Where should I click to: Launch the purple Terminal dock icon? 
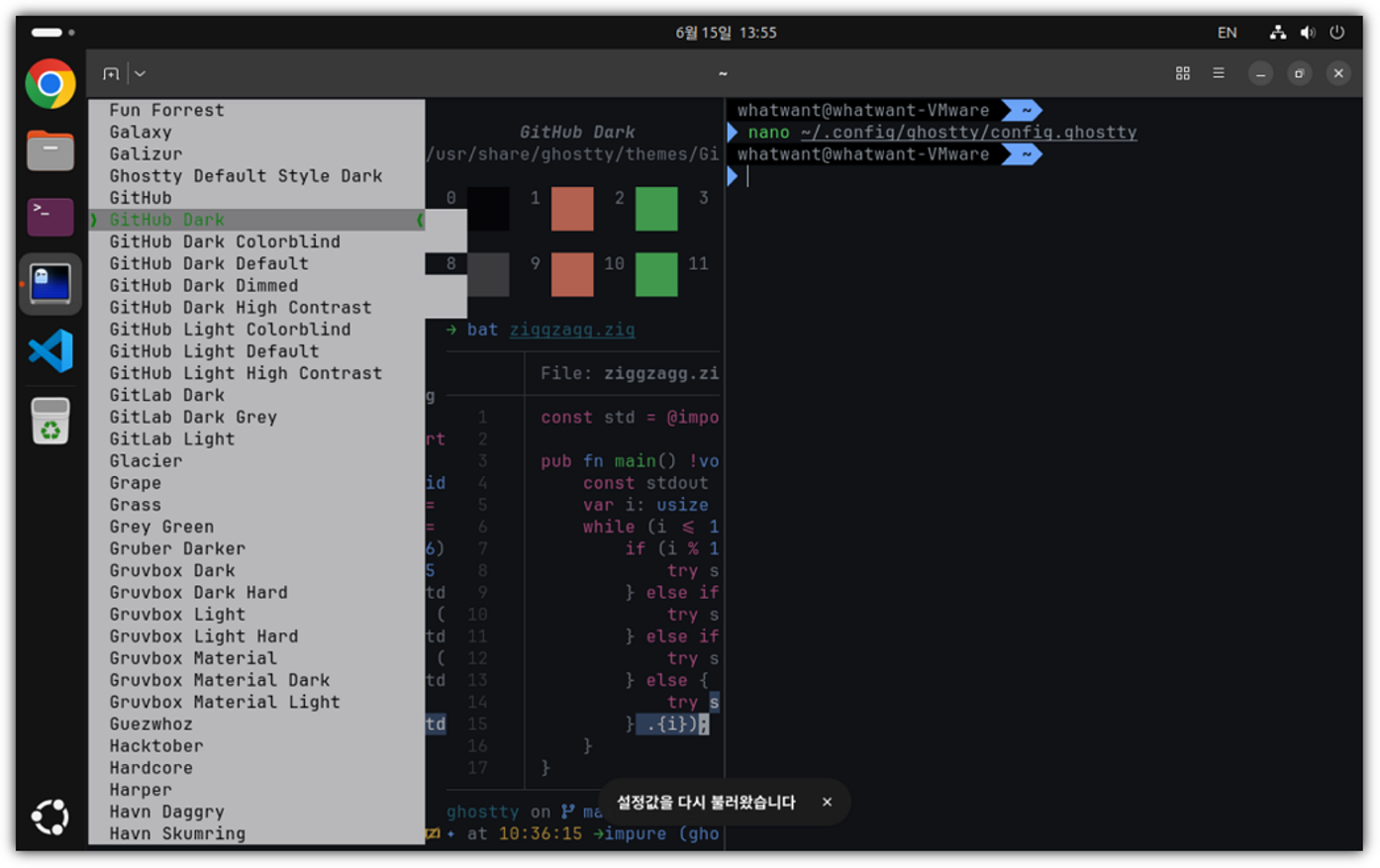pos(50,217)
